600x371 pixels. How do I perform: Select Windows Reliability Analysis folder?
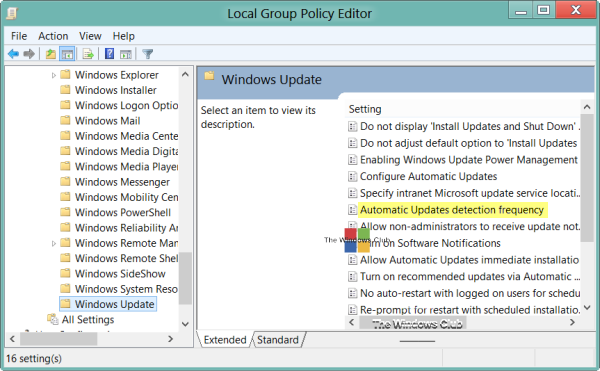(127, 228)
